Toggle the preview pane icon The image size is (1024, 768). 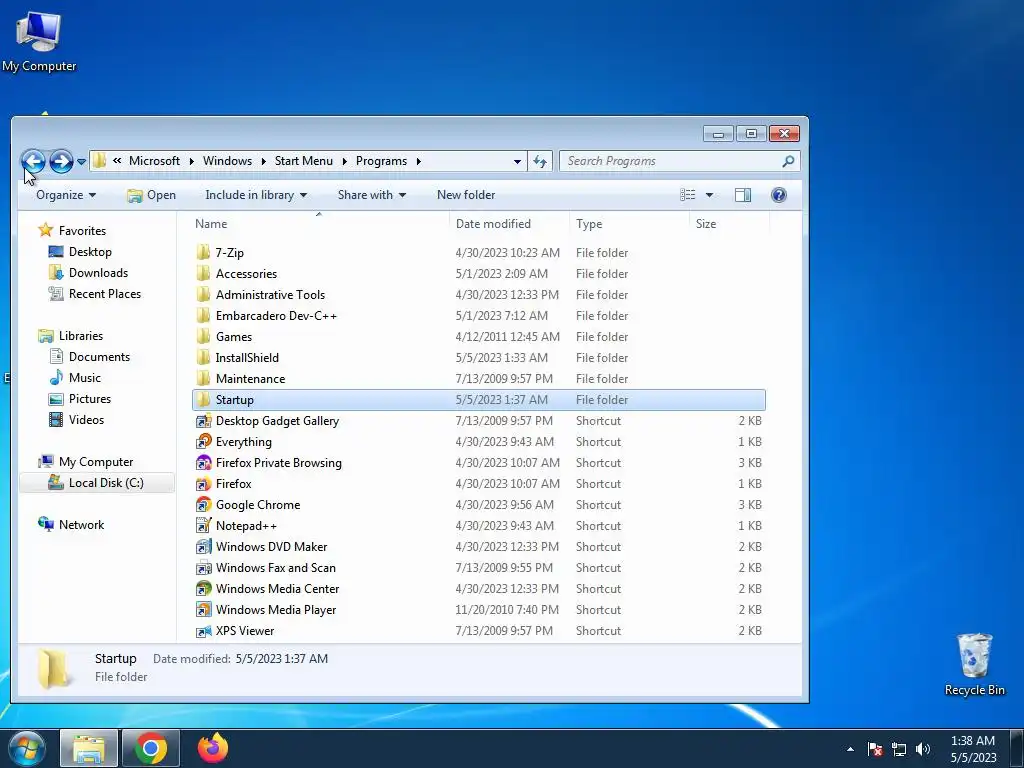click(743, 195)
